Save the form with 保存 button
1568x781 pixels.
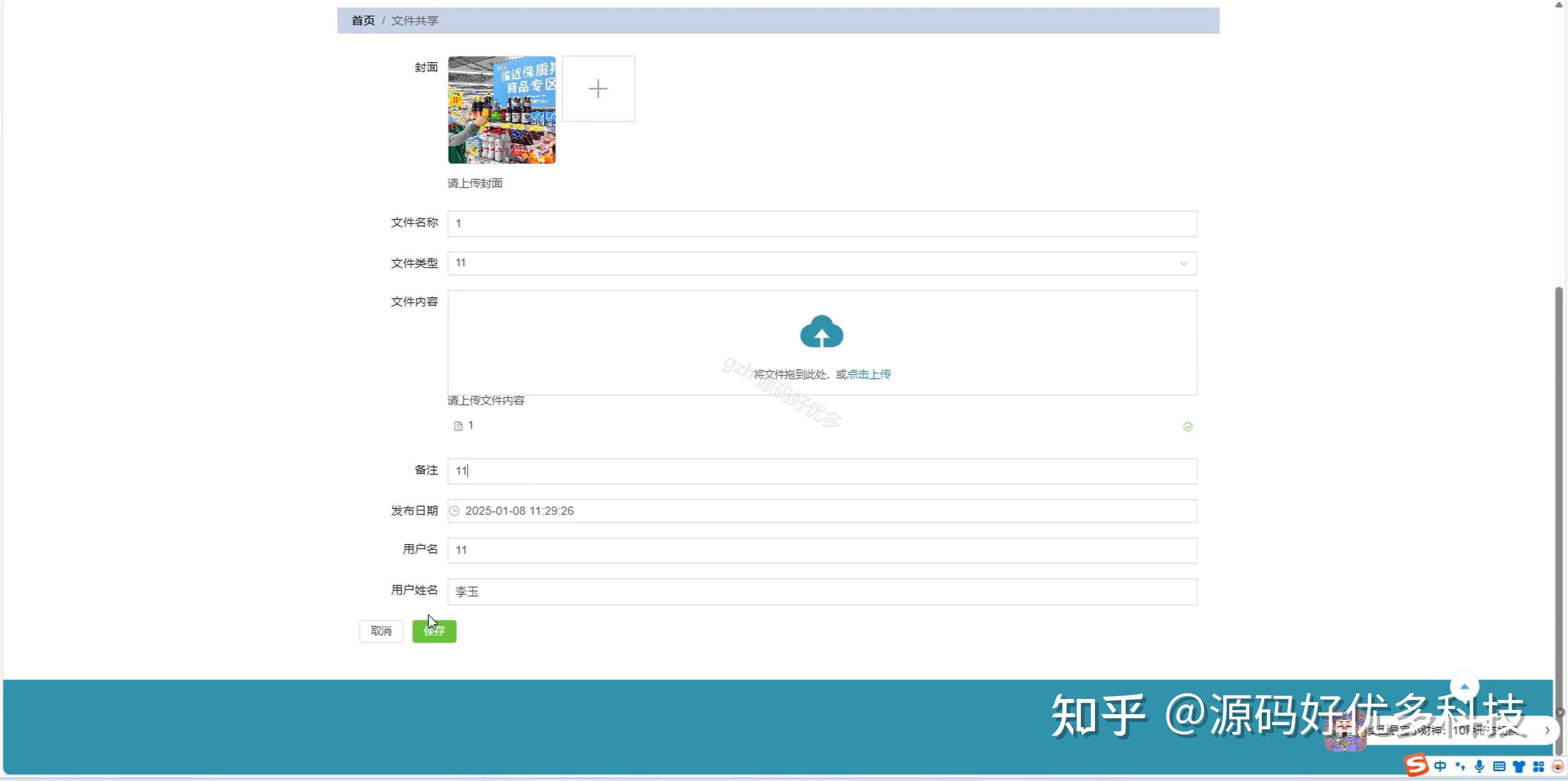tap(433, 631)
